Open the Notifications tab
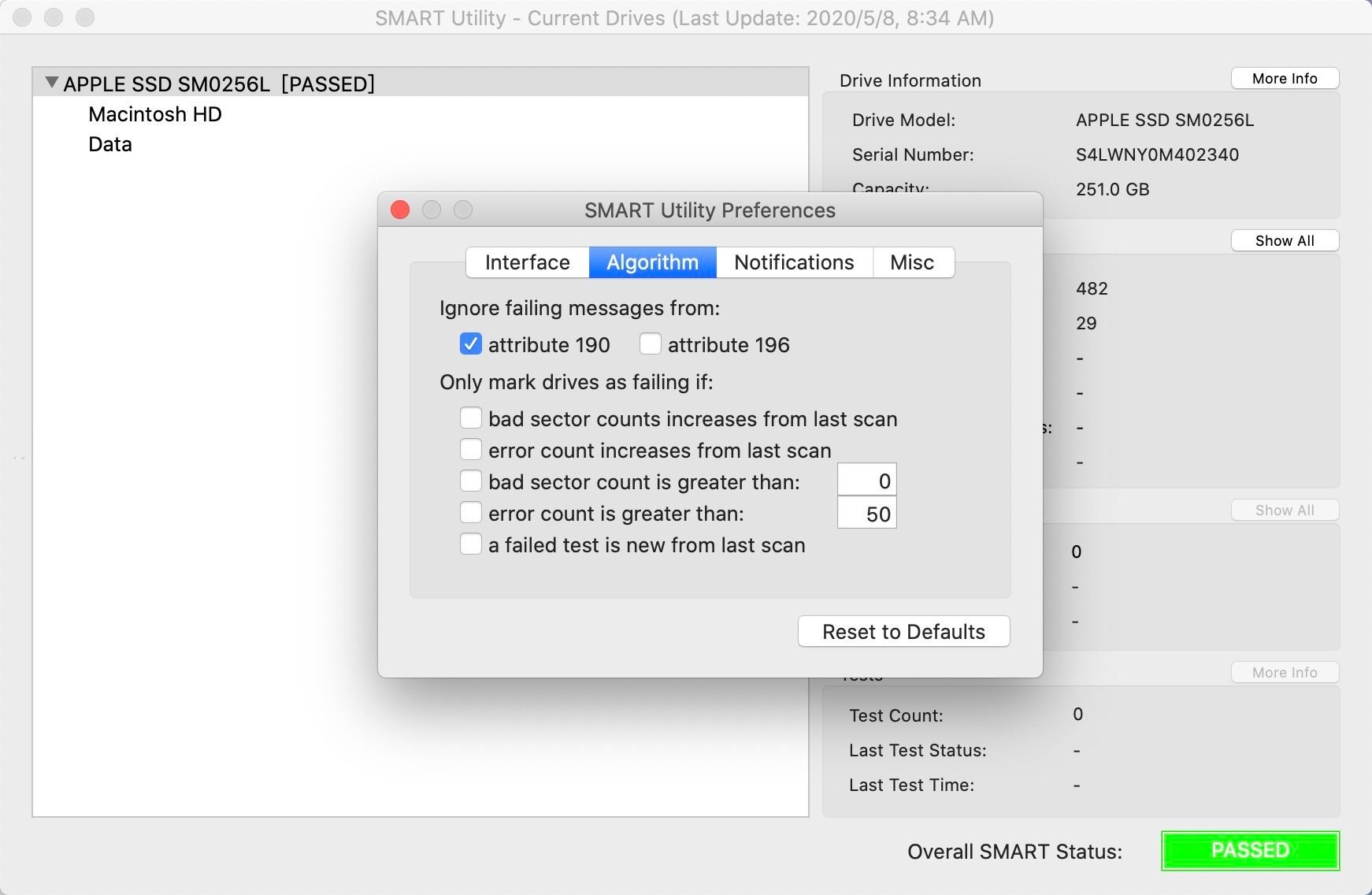The height and width of the screenshot is (895, 1372). point(793,262)
